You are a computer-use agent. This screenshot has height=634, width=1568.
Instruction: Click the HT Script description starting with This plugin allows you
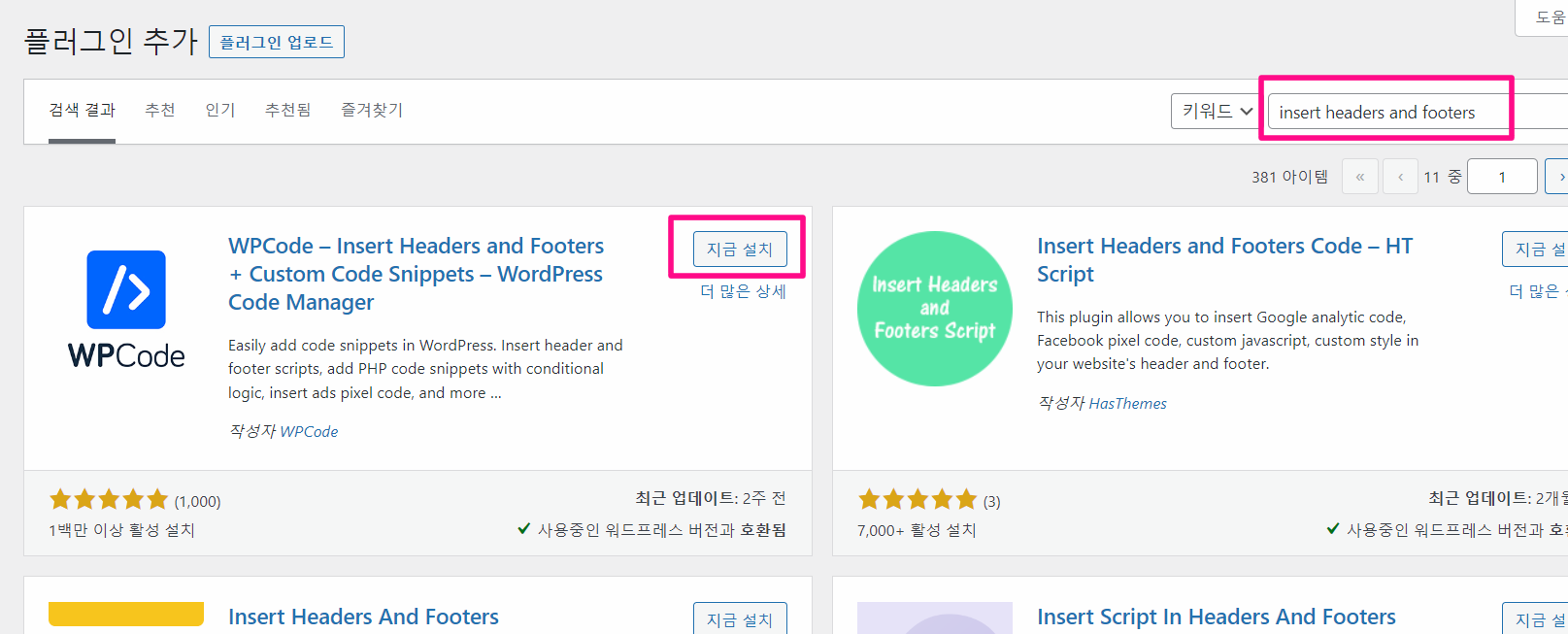pyautogui.click(x=1227, y=341)
